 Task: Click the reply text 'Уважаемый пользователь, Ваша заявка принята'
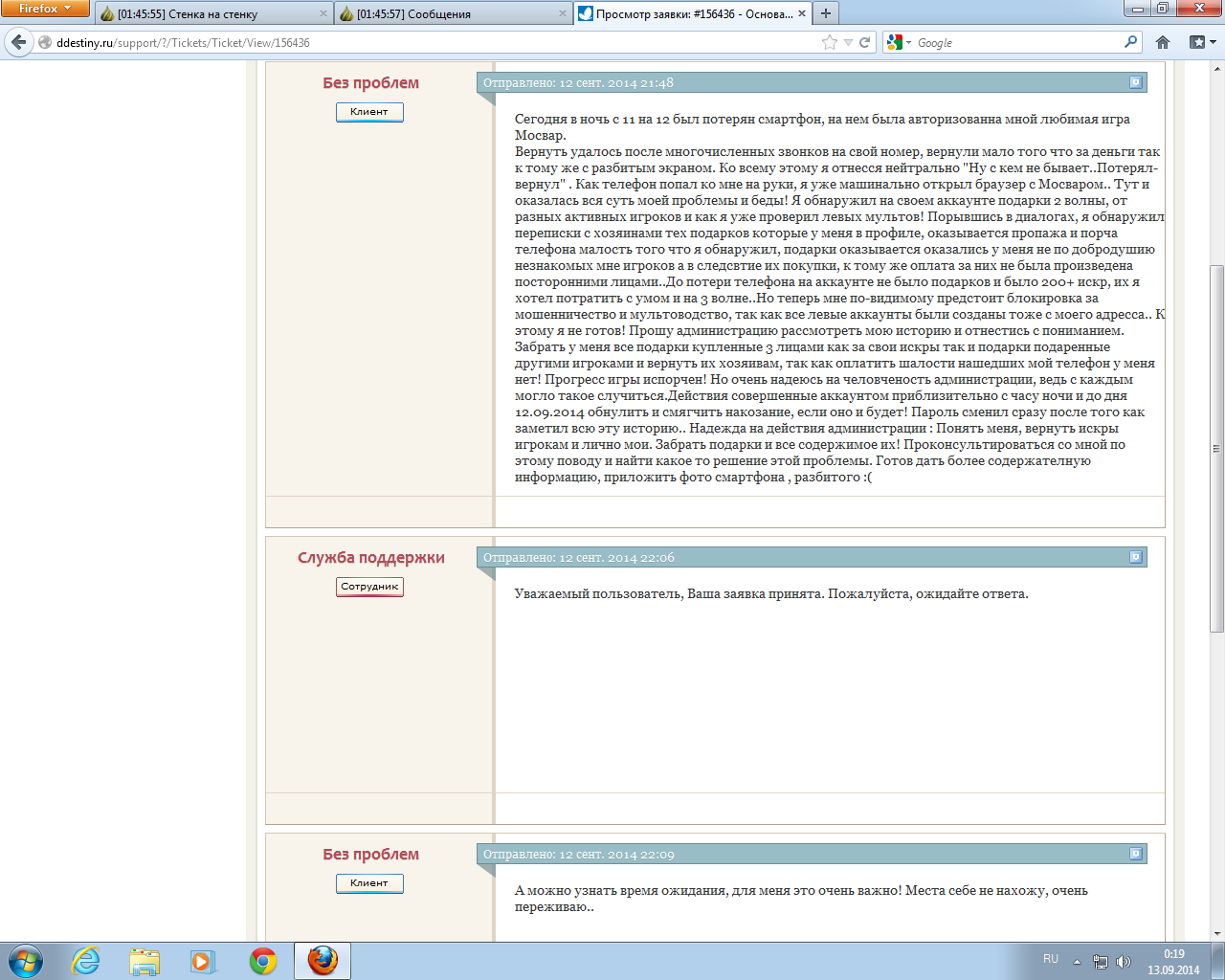tap(669, 594)
